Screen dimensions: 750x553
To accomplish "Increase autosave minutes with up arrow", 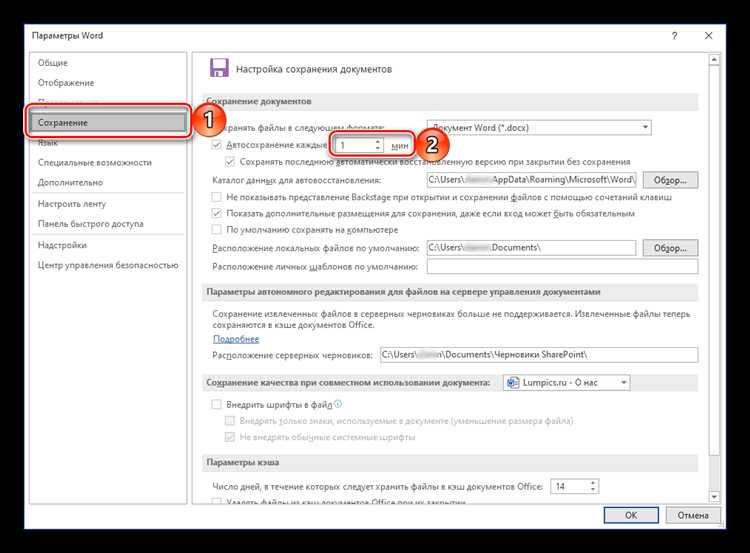I will coord(378,142).
